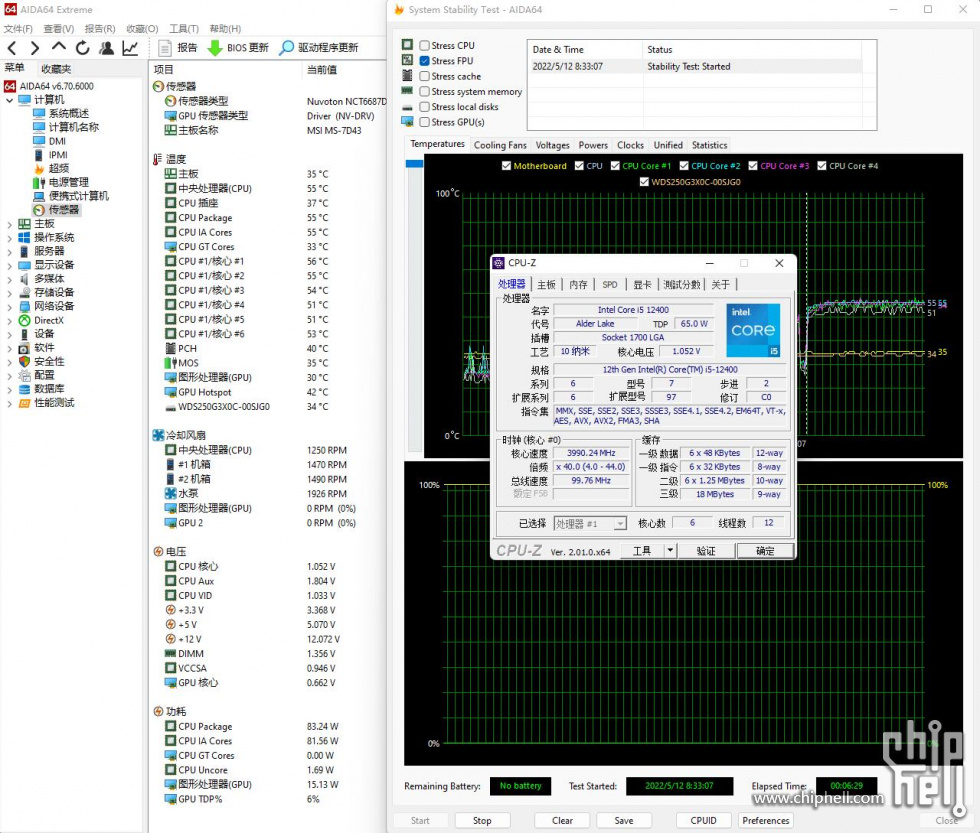
Task: Select the 超频 overclock item in the tree
Action: point(51,168)
